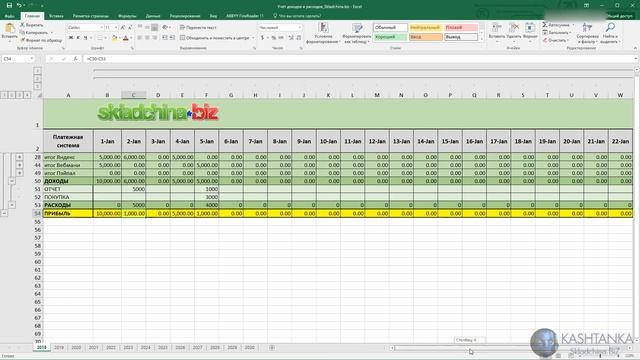Insert cells with Вставить in Ячейки group
Screen dimensions: 640x360
(x=497, y=31)
